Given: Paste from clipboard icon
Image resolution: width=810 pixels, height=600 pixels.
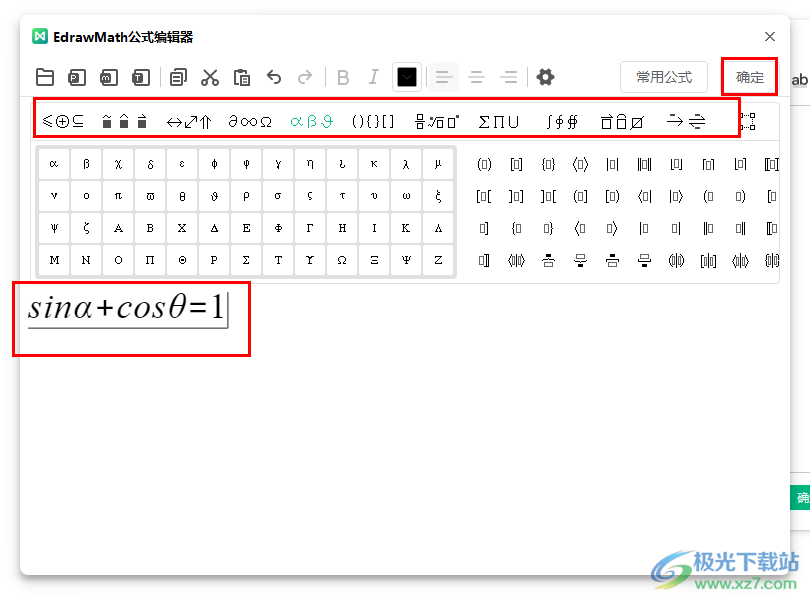Looking at the screenshot, I should point(242,78).
